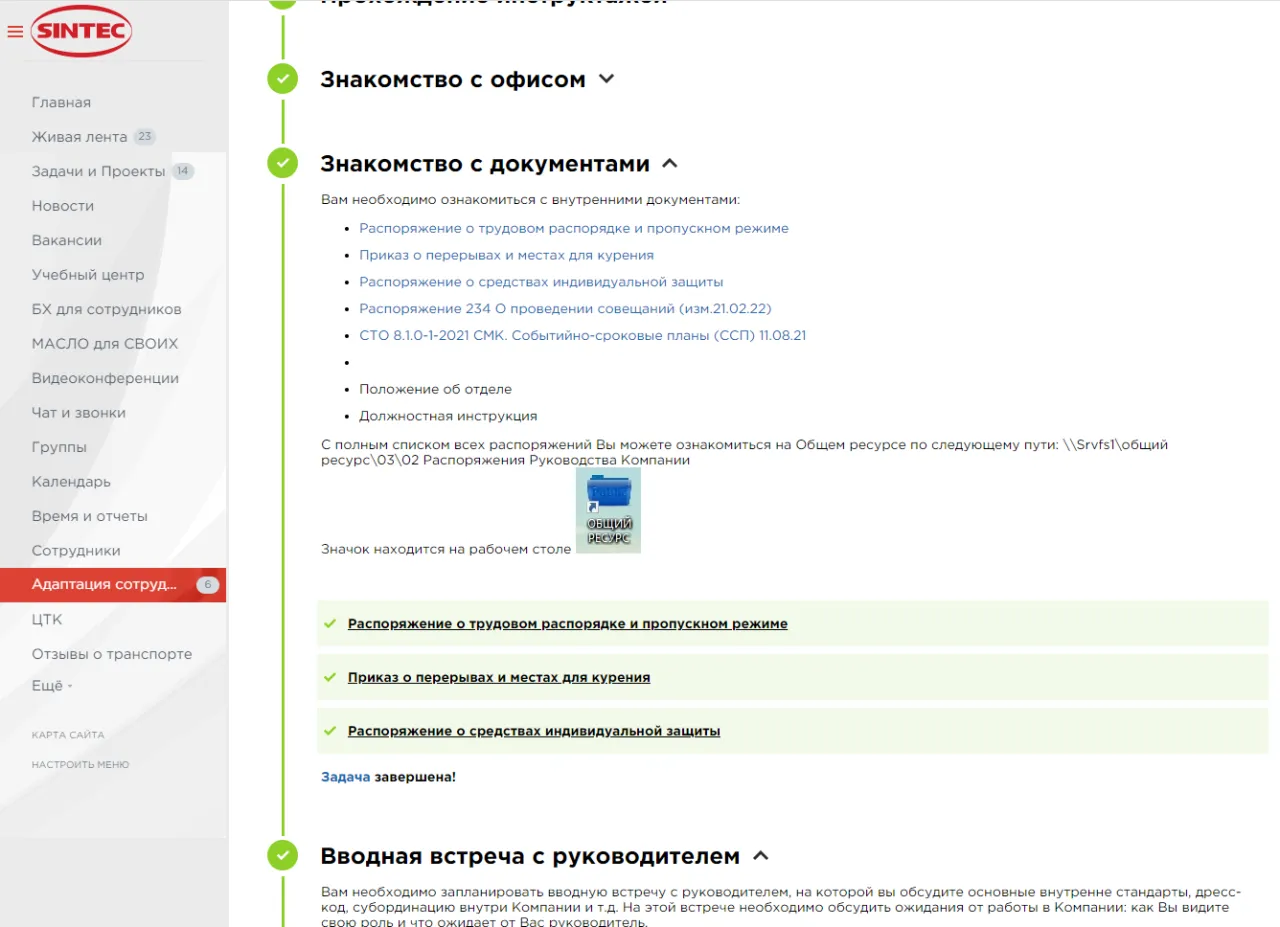This screenshot has width=1280, height=927.
Task: Click the hamburger menu icon beside the logo
Action: pos(14,32)
